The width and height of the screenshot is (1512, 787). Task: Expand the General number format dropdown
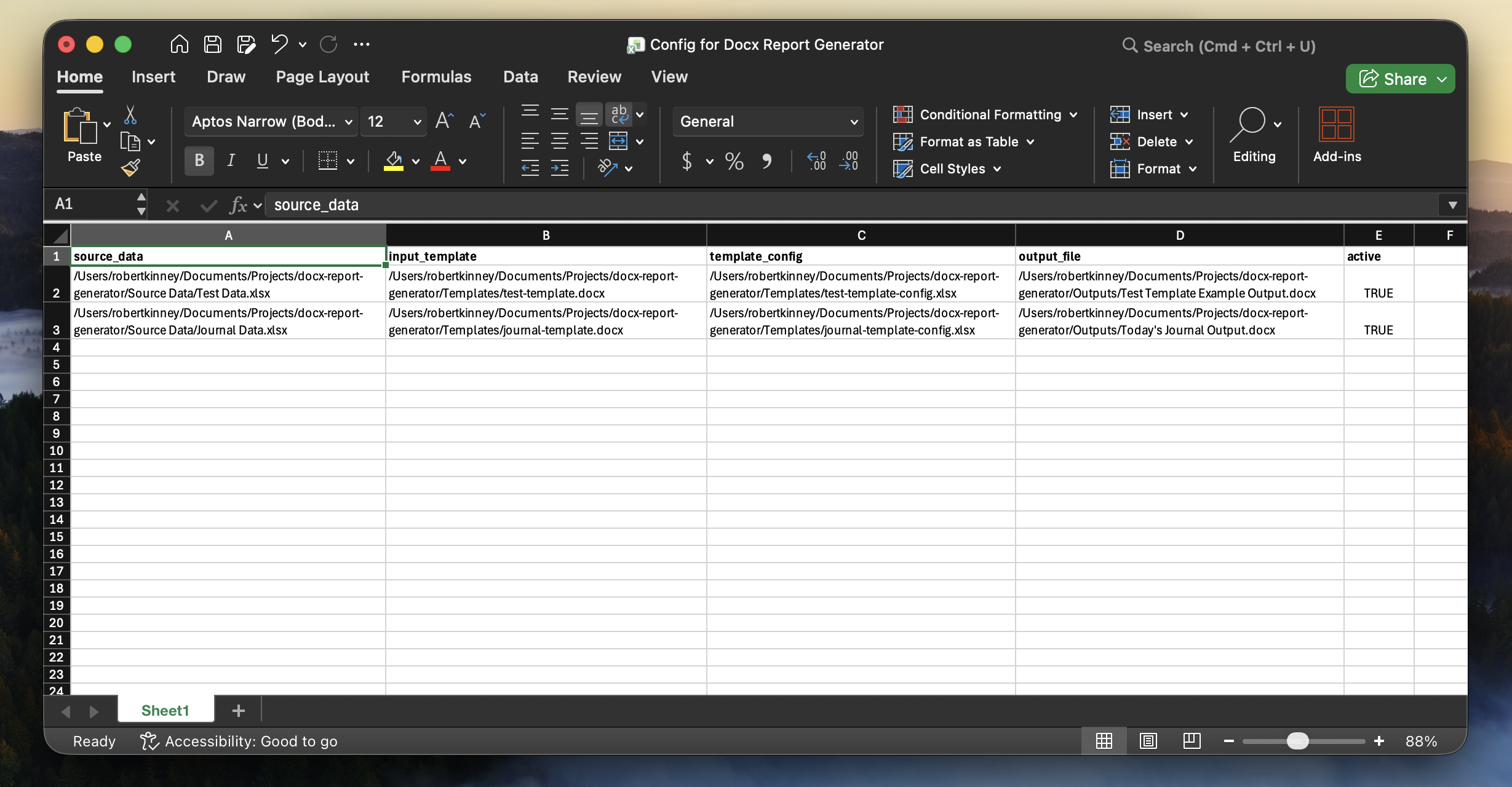[854, 121]
